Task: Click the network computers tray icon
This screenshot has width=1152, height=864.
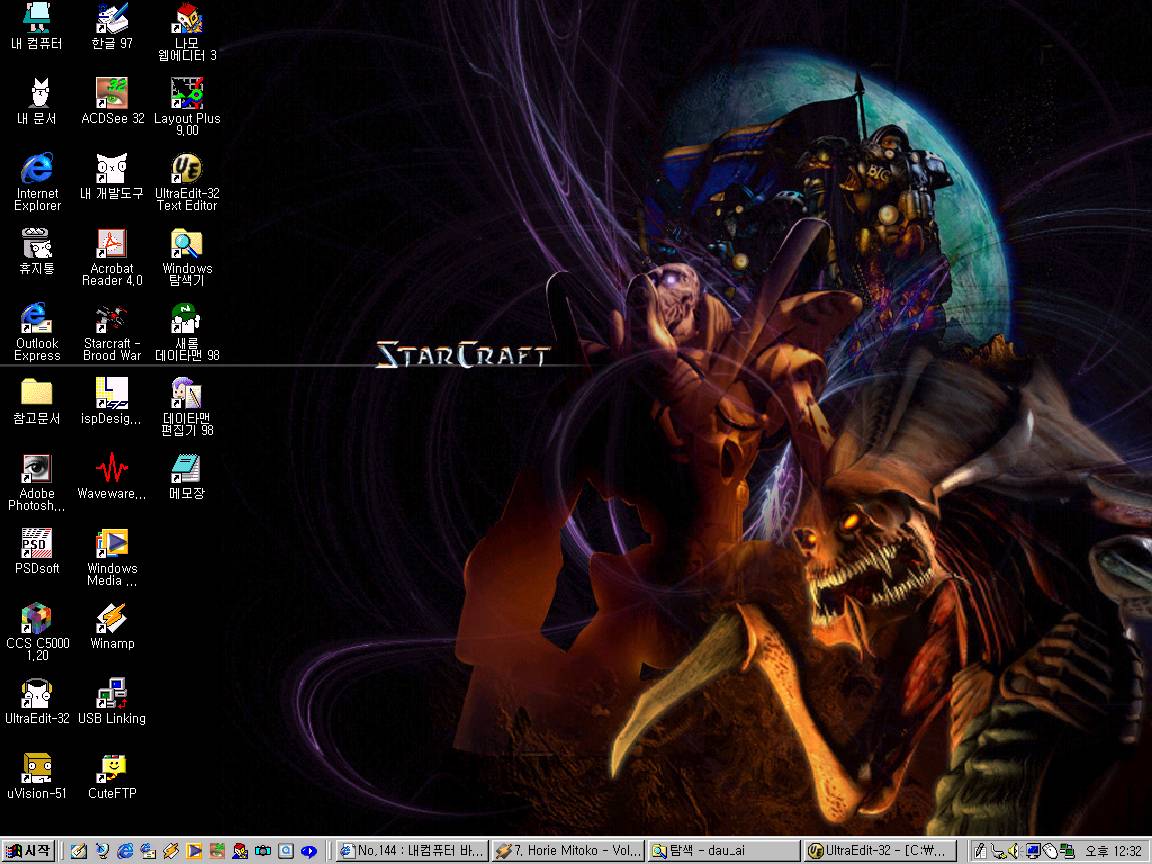Action: point(1067,852)
